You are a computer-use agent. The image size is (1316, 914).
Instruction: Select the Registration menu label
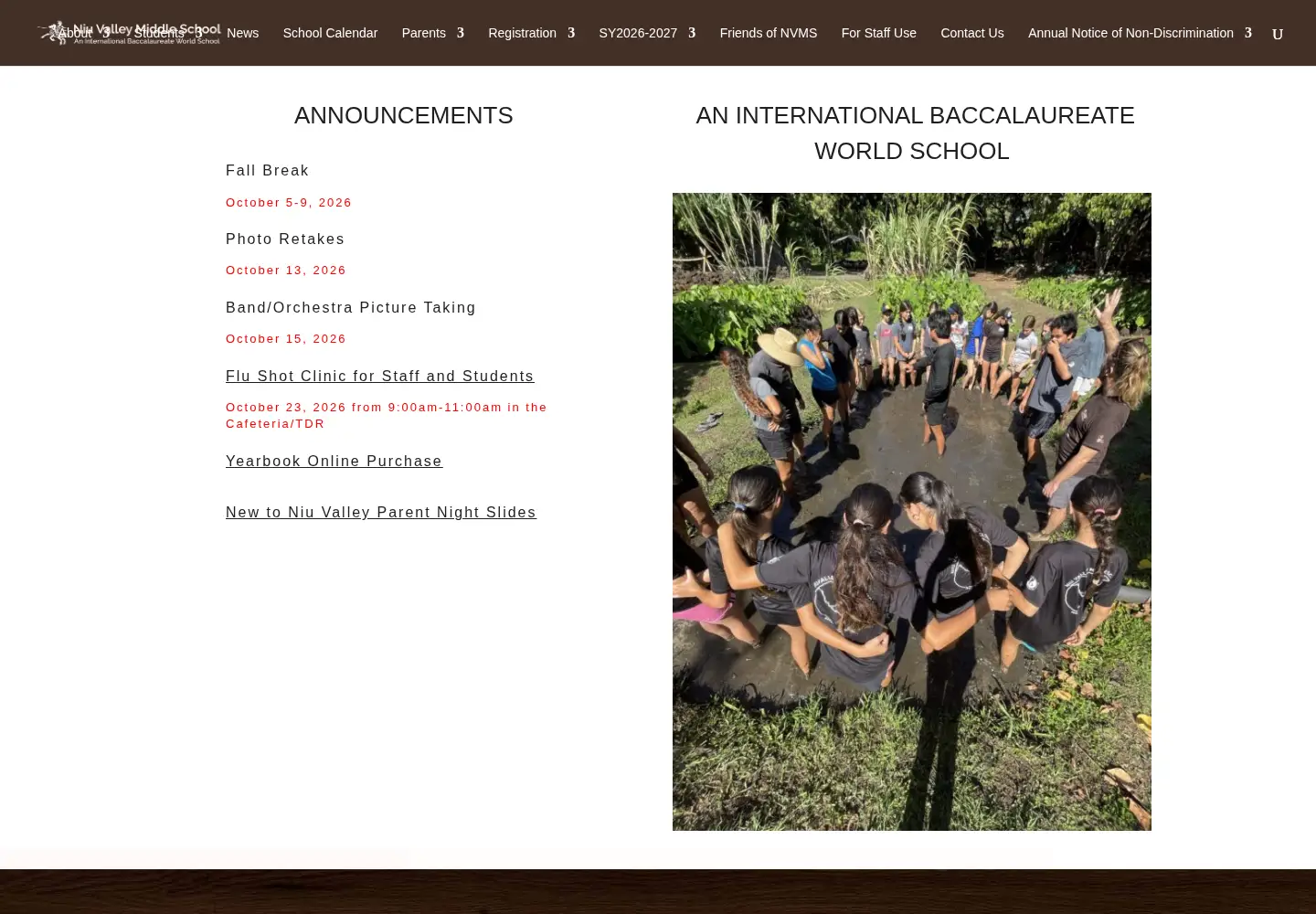[x=522, y=33]
